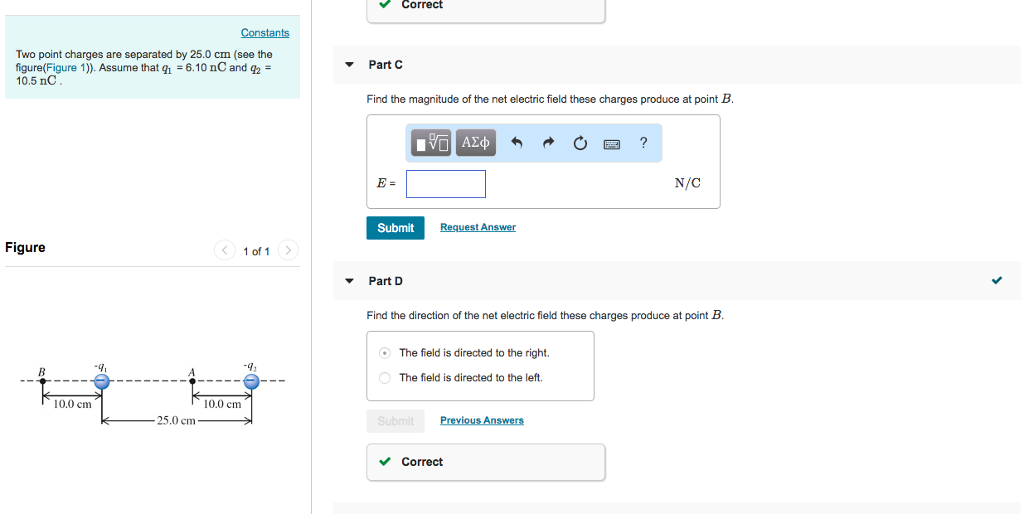
Task: Open the Figure 1 link
Action: (x=66, y=67)
